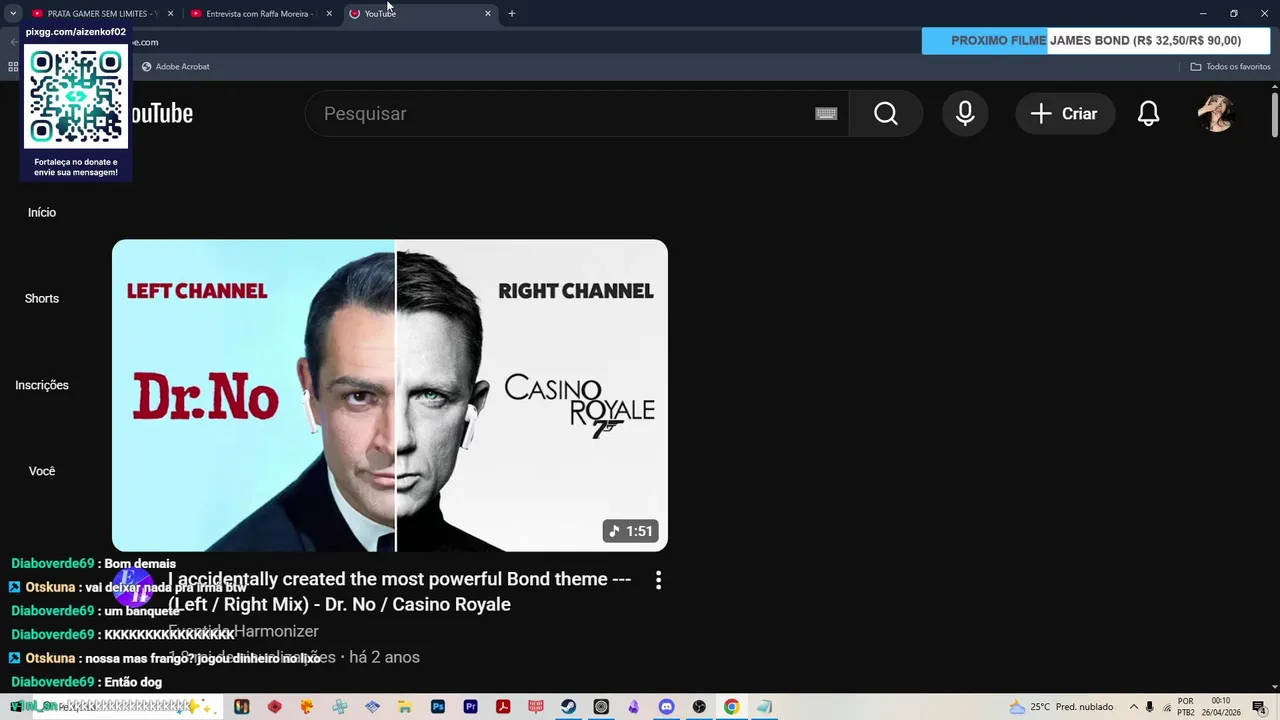Play the Dr. No / Casino Royale video thumbnail
The height and width of the screenshot is (720, 1280).
coord(390,395)
